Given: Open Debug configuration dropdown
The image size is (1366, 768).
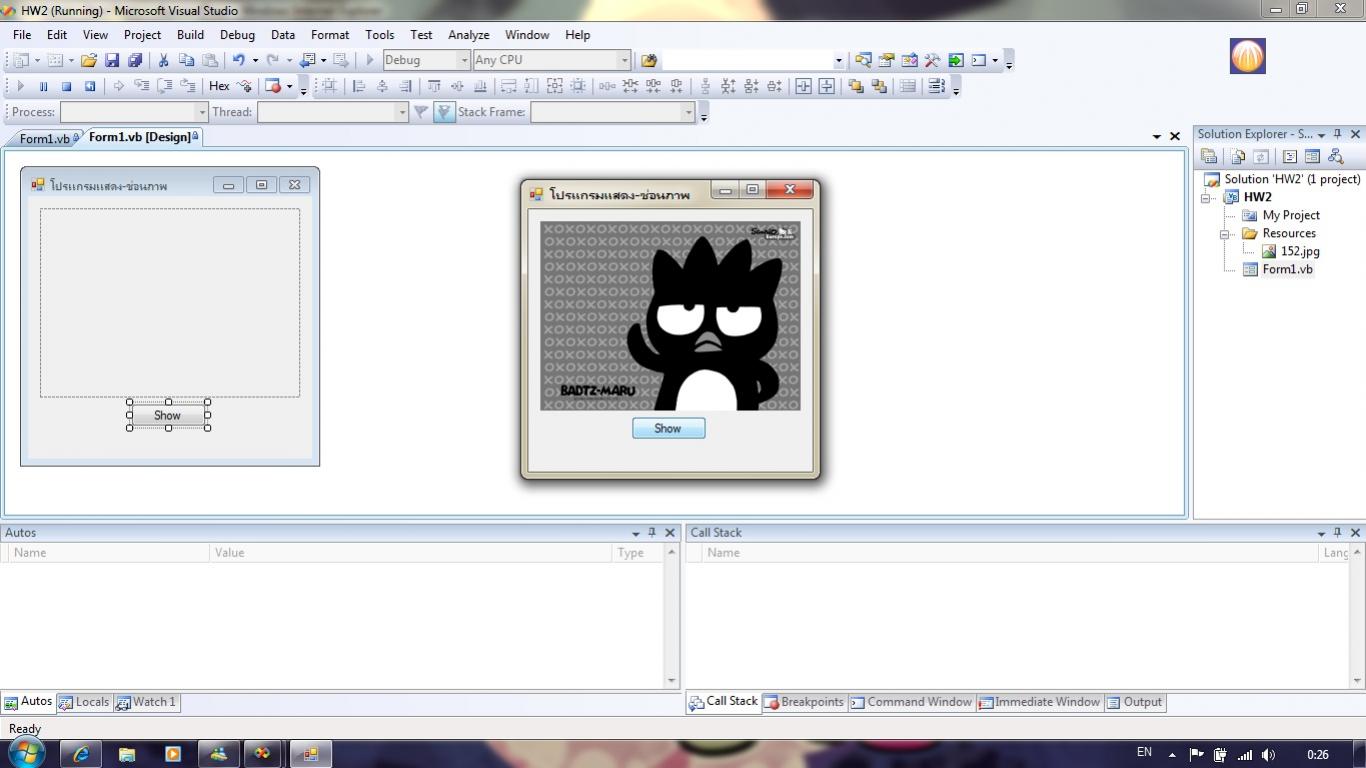Looking at the screenshot, I should 463,60.
